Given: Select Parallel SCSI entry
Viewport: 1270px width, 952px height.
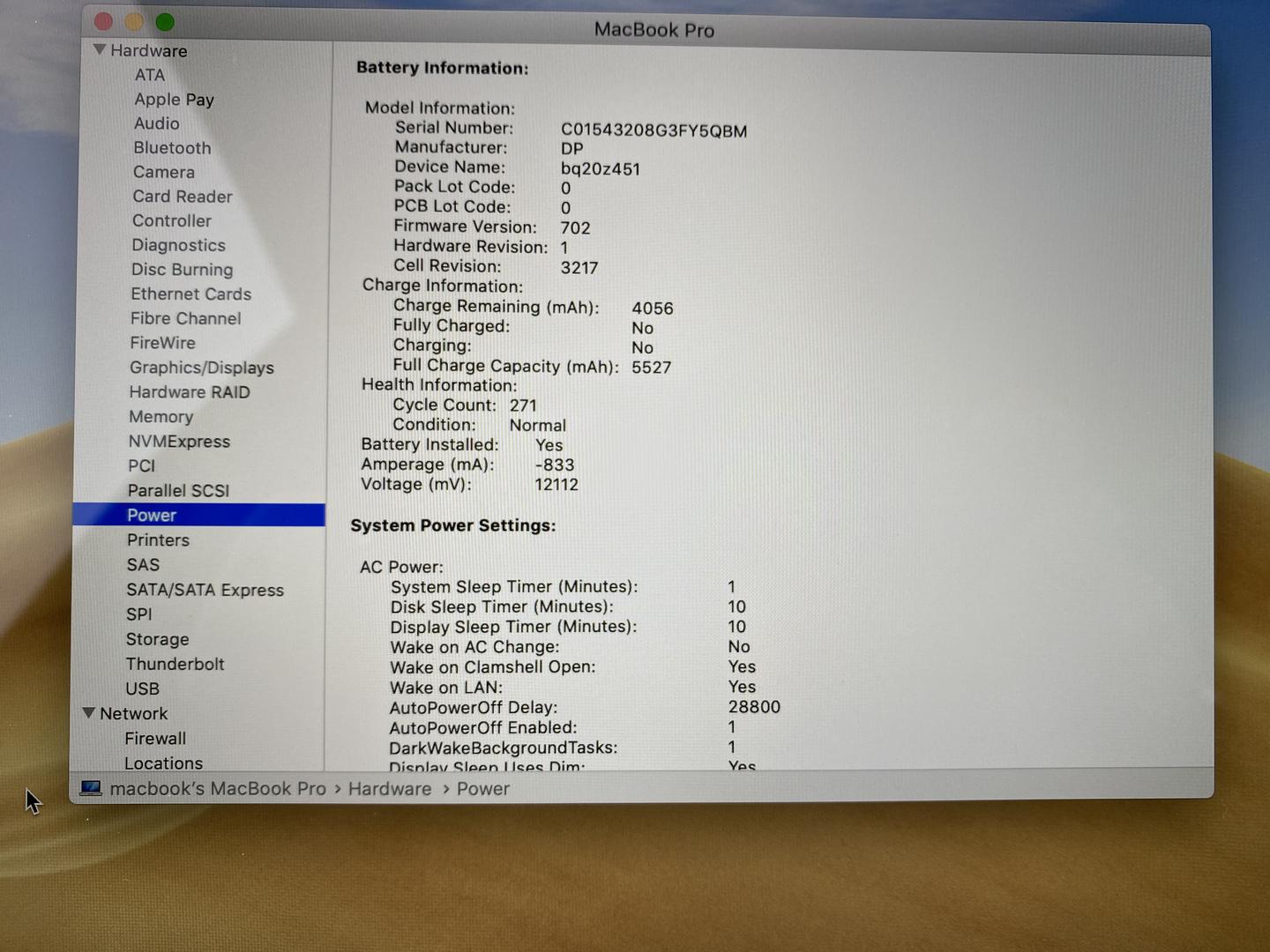Looking at the screenshot, I should (178, 490).
